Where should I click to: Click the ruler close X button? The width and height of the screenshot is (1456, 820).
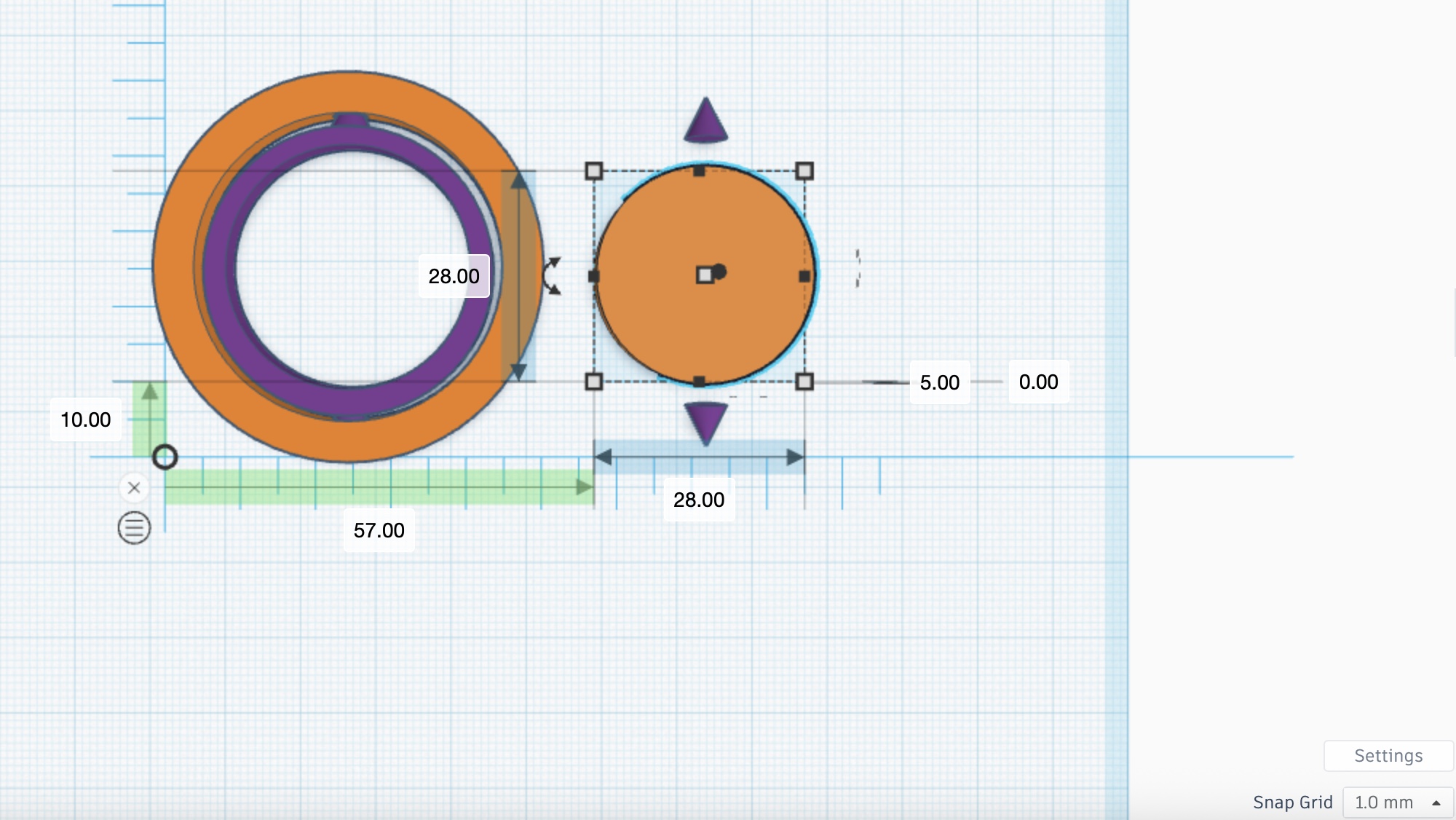coord(134,488)
